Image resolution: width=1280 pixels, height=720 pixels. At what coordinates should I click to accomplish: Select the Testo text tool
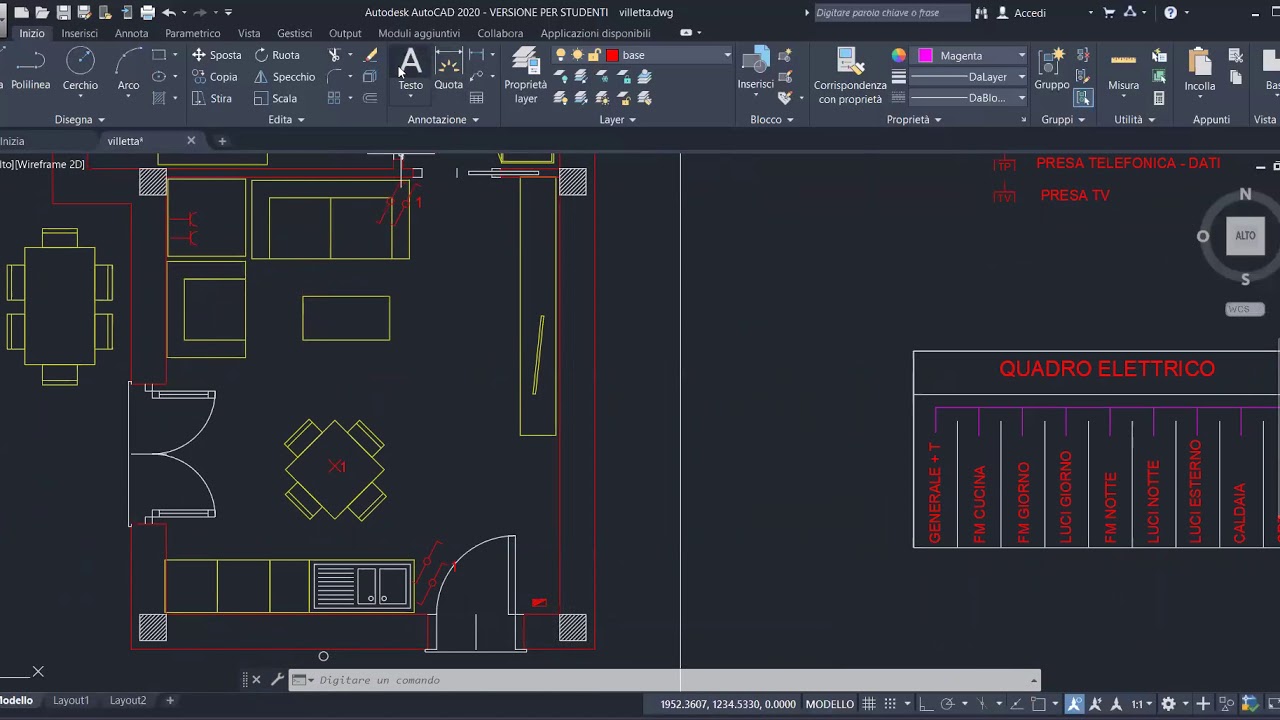point(410,70)
